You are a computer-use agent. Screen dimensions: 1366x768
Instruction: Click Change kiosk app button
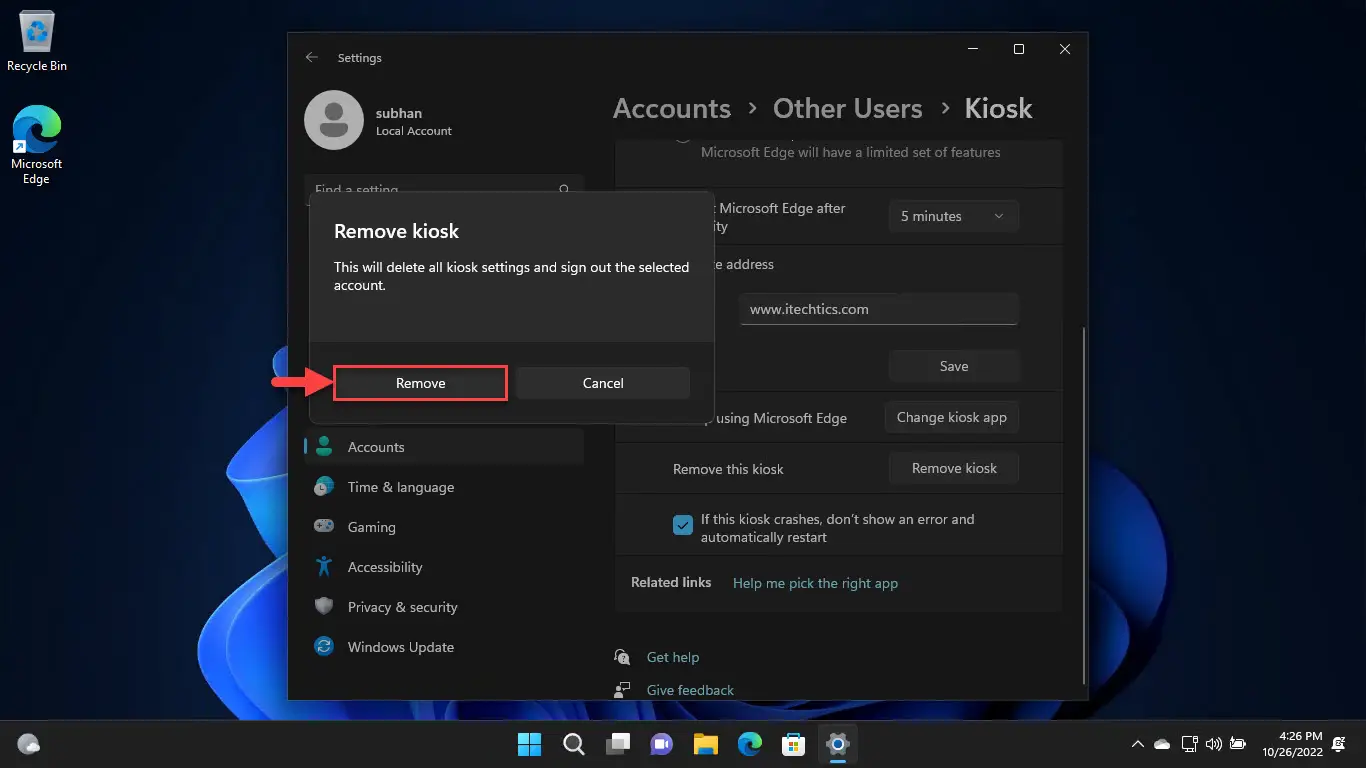[952, 417]
